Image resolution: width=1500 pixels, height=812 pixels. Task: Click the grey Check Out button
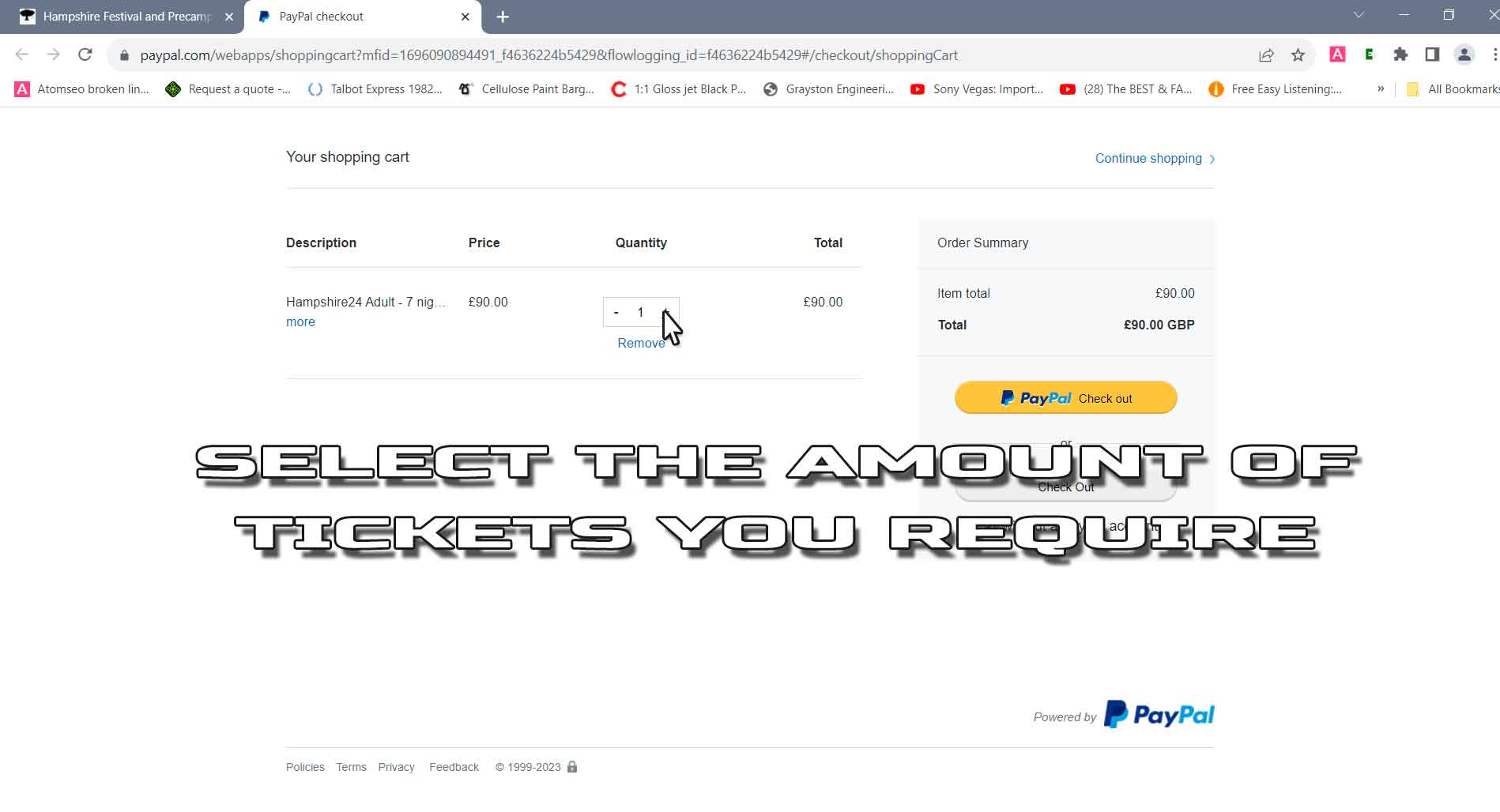point(1065,487)
